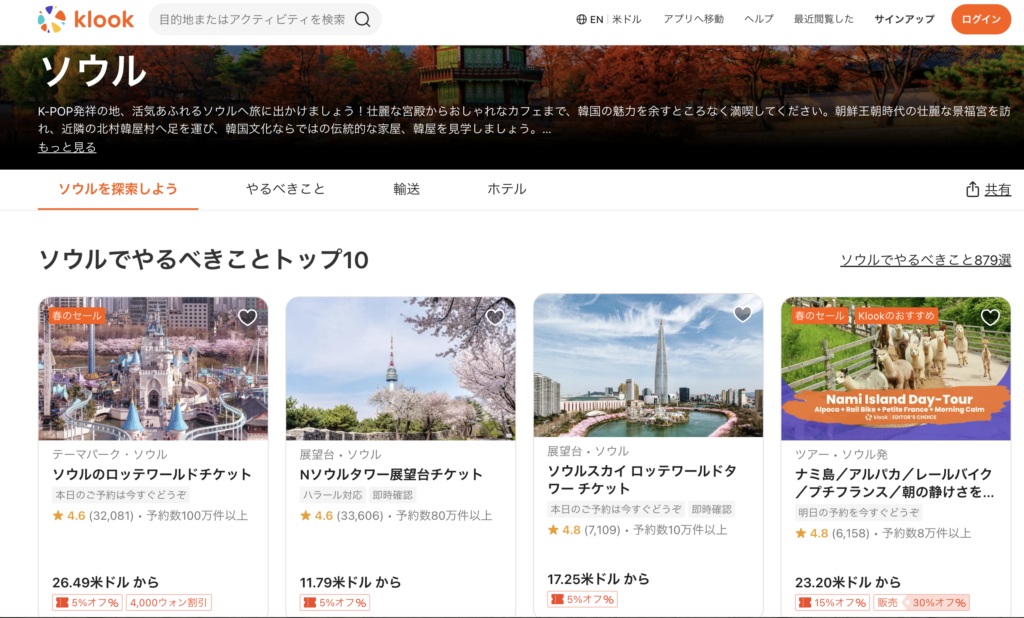Open the EN | 米ドル language currency selector

(x=609, y=19)
